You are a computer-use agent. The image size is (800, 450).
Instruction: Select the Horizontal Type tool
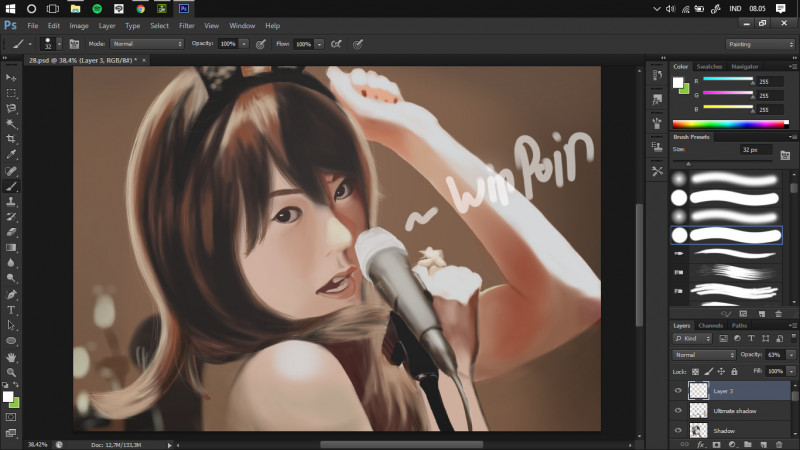pyautogui.click(x=11, y=310)
